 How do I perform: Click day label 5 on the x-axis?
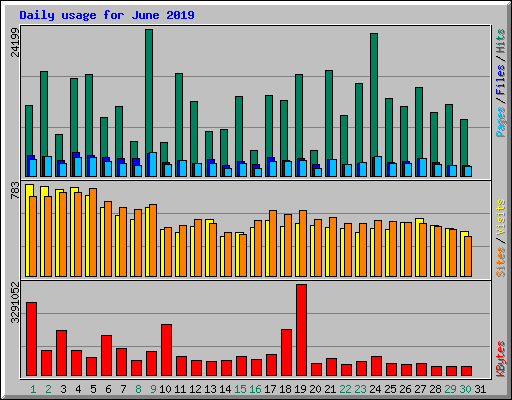(93, 389)
